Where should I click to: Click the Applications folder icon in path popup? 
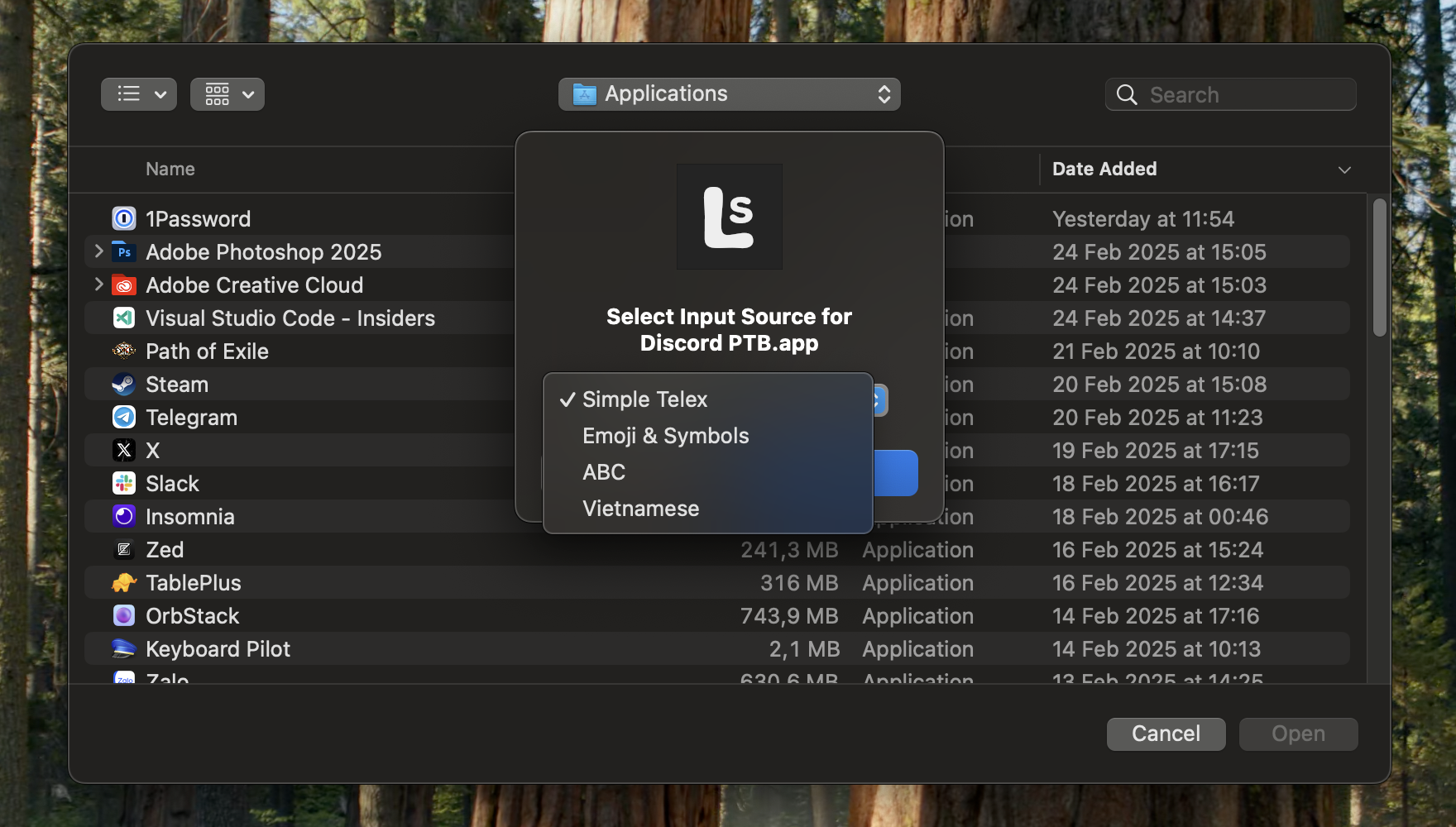point(585,94)
